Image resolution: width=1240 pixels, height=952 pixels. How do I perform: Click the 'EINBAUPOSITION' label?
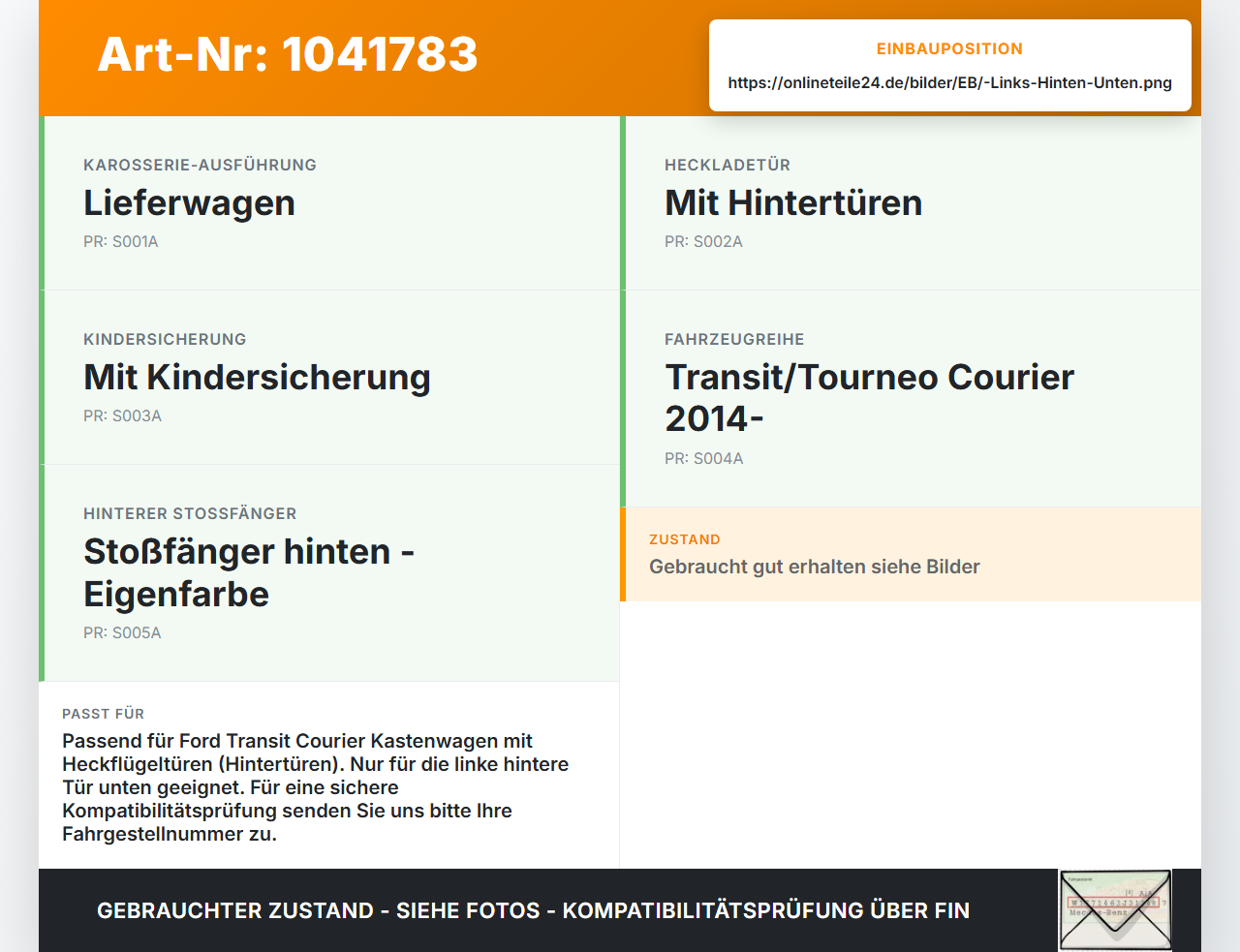pyautogui.click(x=949, y=48)
